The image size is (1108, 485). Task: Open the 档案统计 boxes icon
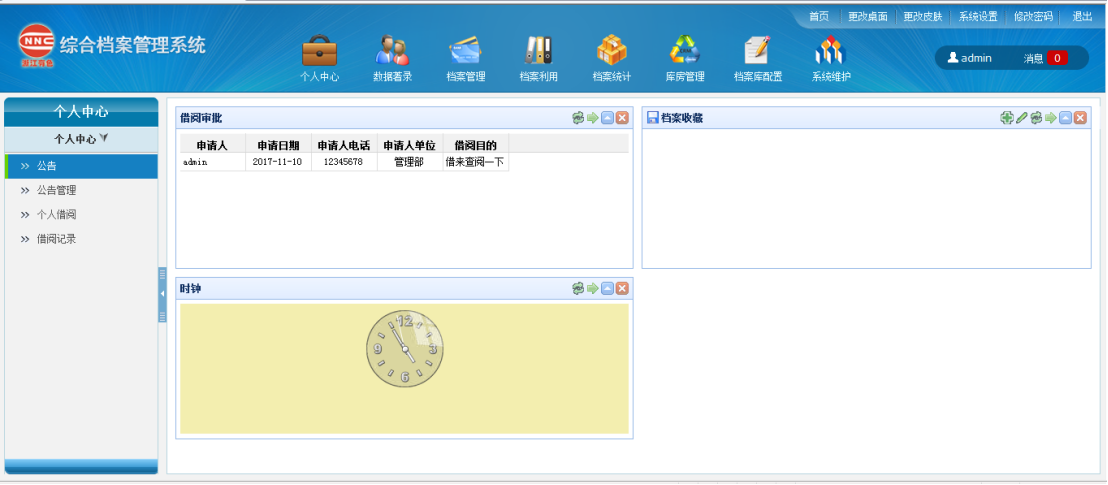(x=612, y=50)
